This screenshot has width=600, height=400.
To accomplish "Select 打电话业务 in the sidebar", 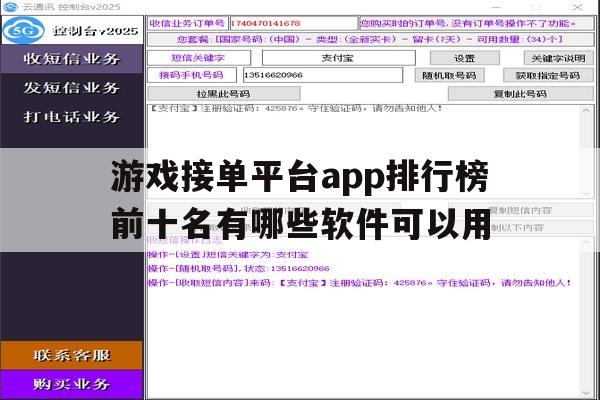I will pyautogui.click(x=72, y=117).
